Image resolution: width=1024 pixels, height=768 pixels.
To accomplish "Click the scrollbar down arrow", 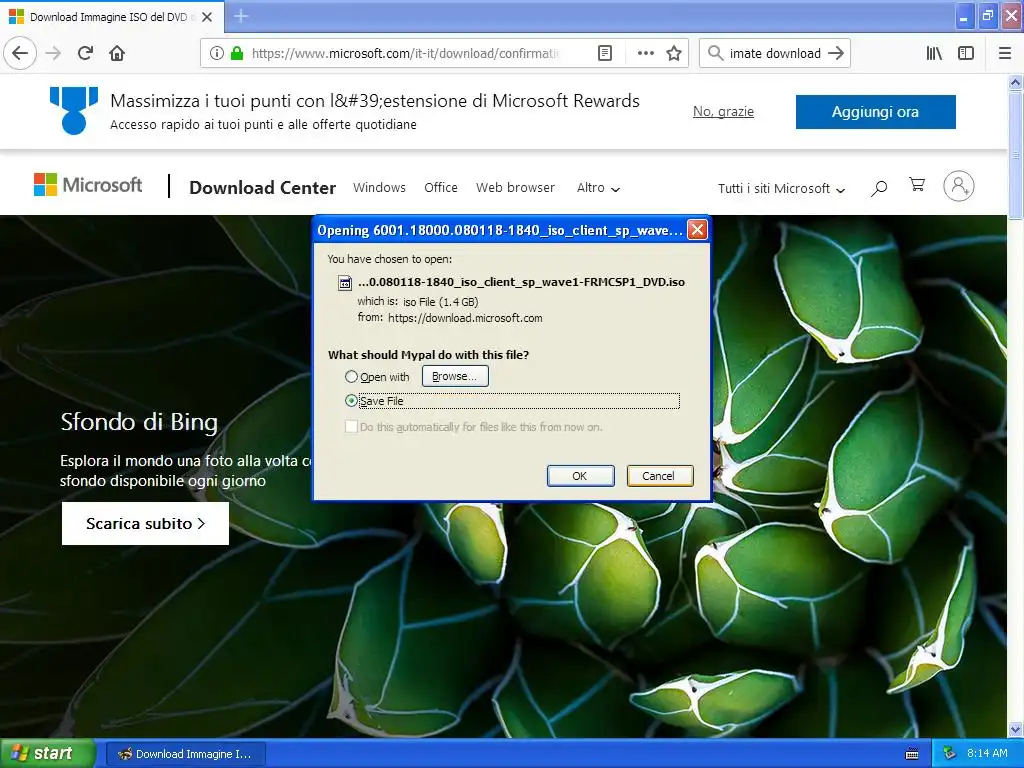I will [x=1015, y=729].
